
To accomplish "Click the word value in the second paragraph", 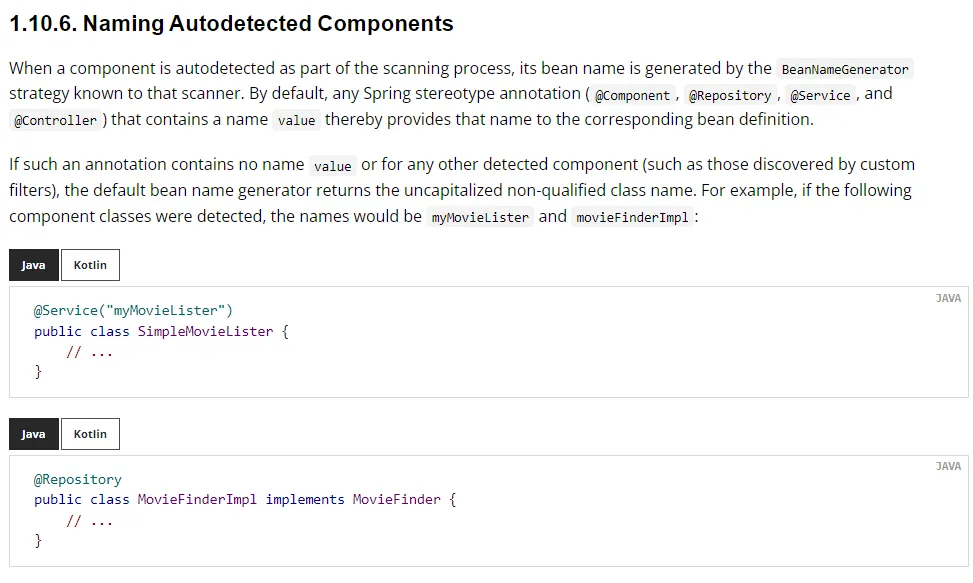I will (332, 167).
